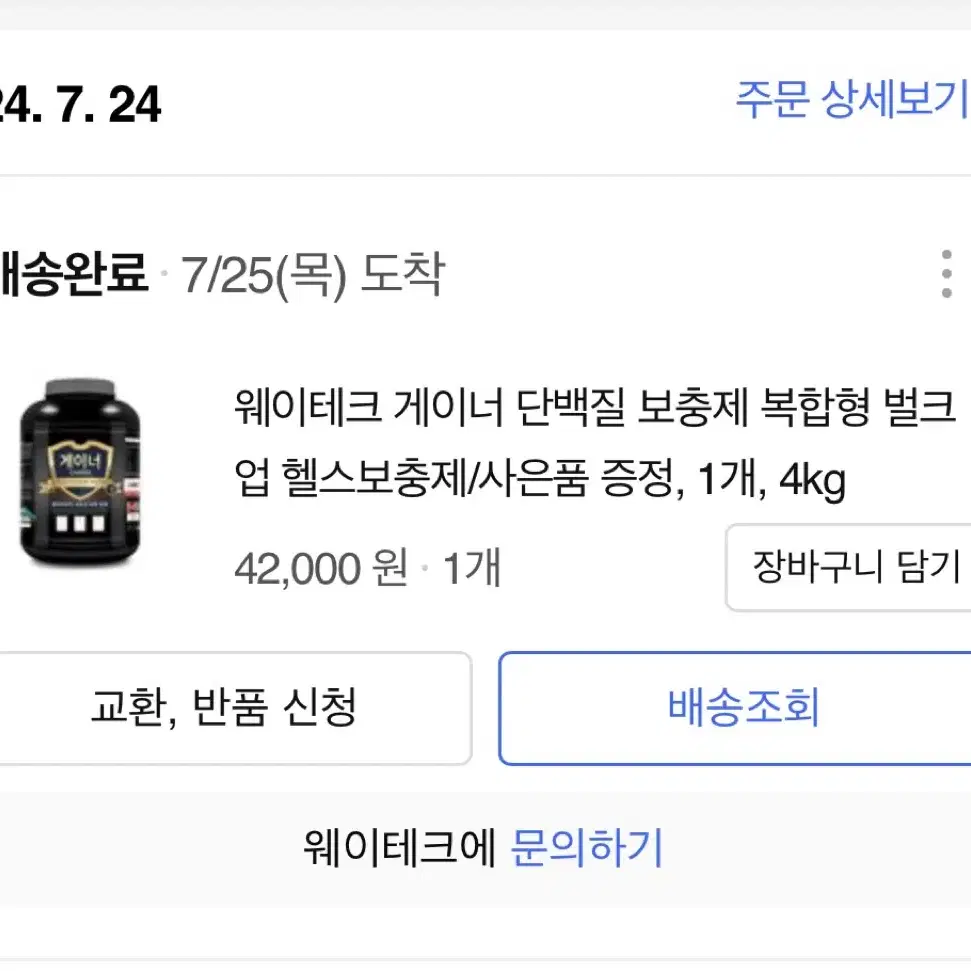
Task: Click the 7/25(목) 도착 arrival date text
Action: coord(312,274)
